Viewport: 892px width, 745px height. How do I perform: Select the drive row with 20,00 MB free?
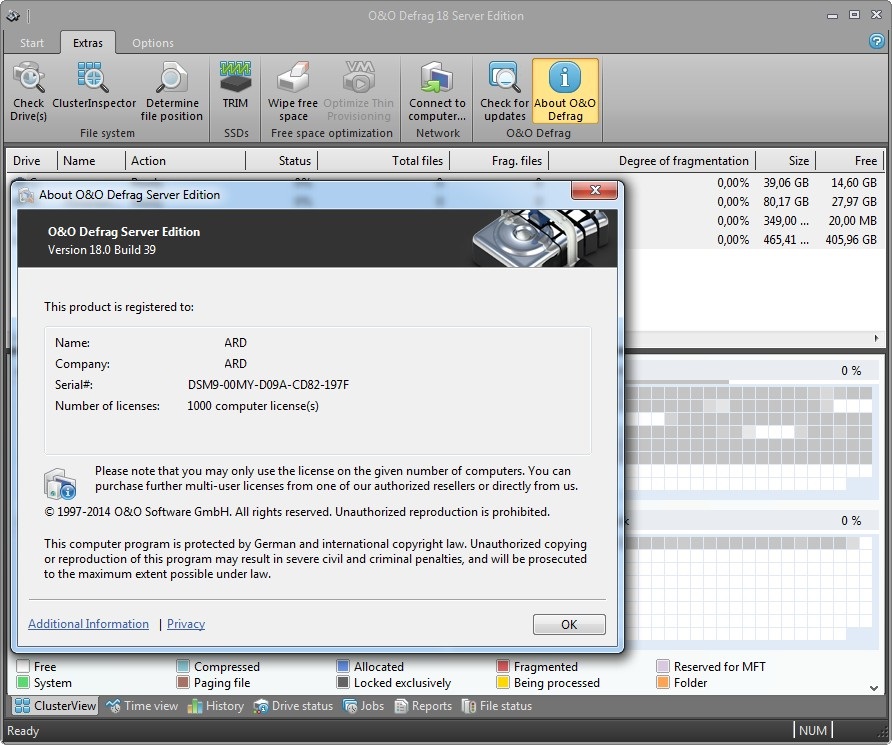pos(754,221)
